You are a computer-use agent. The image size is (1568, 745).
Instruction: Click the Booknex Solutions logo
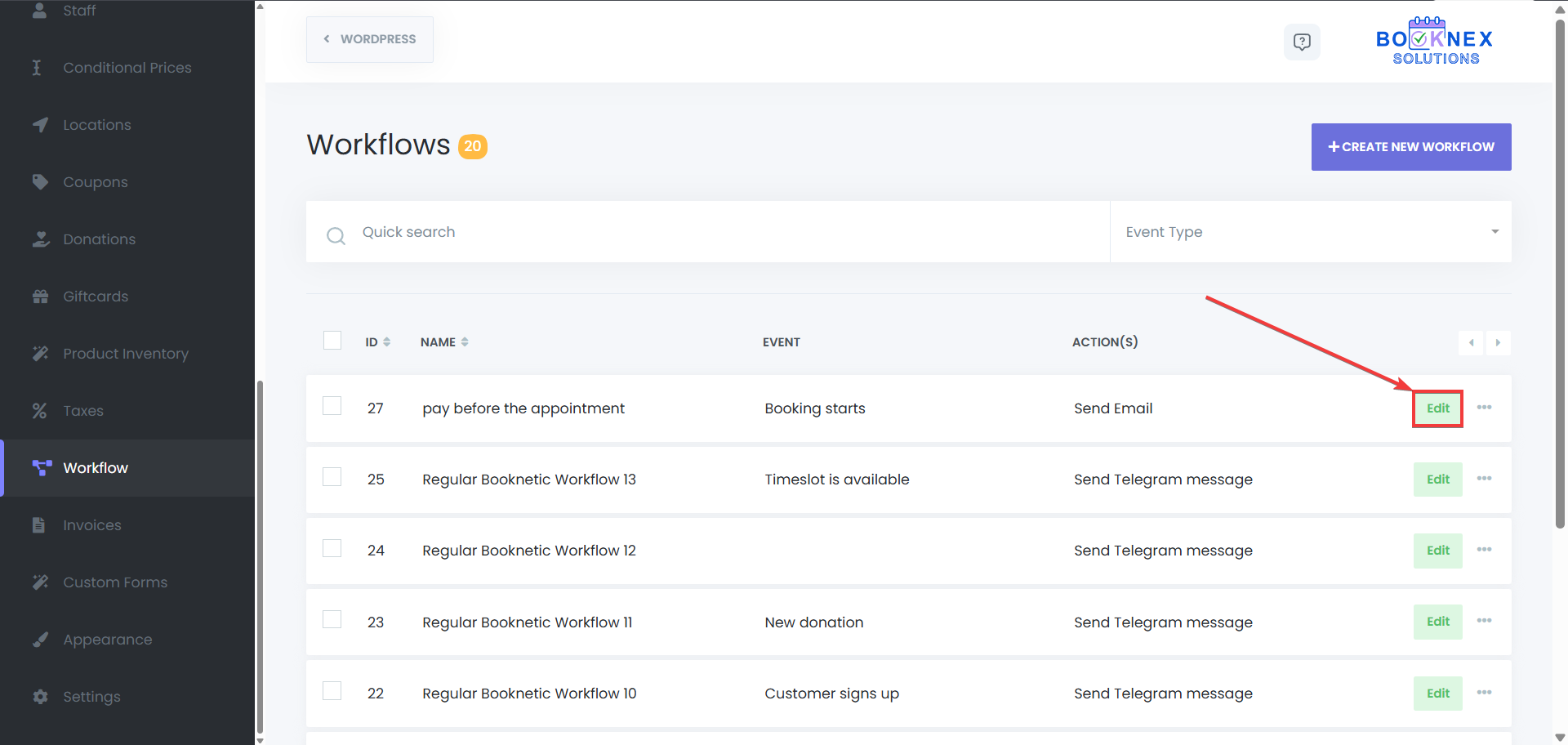pos(1434,41)
